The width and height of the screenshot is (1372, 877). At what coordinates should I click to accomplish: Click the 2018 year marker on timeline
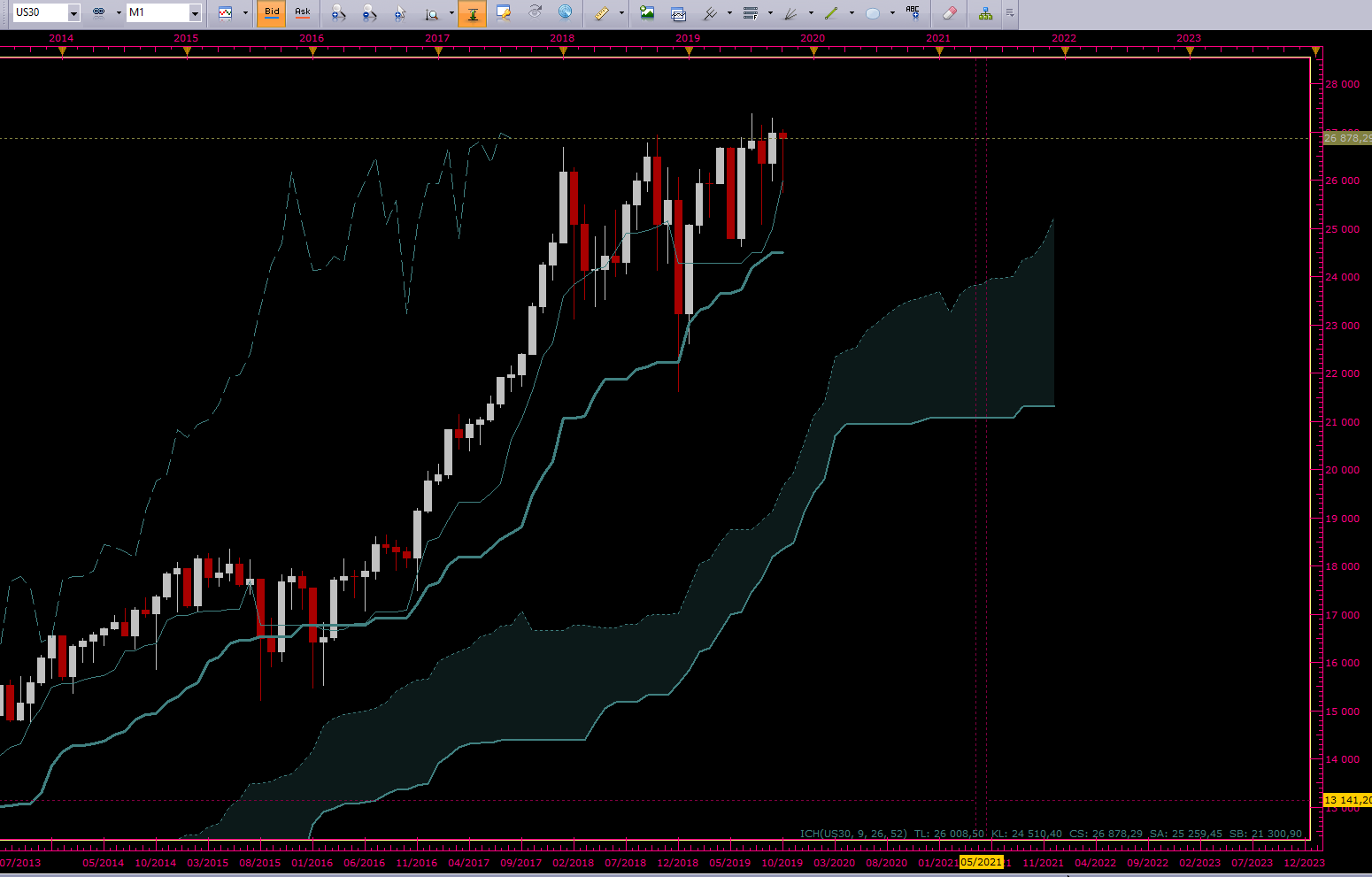coord(562,39)
